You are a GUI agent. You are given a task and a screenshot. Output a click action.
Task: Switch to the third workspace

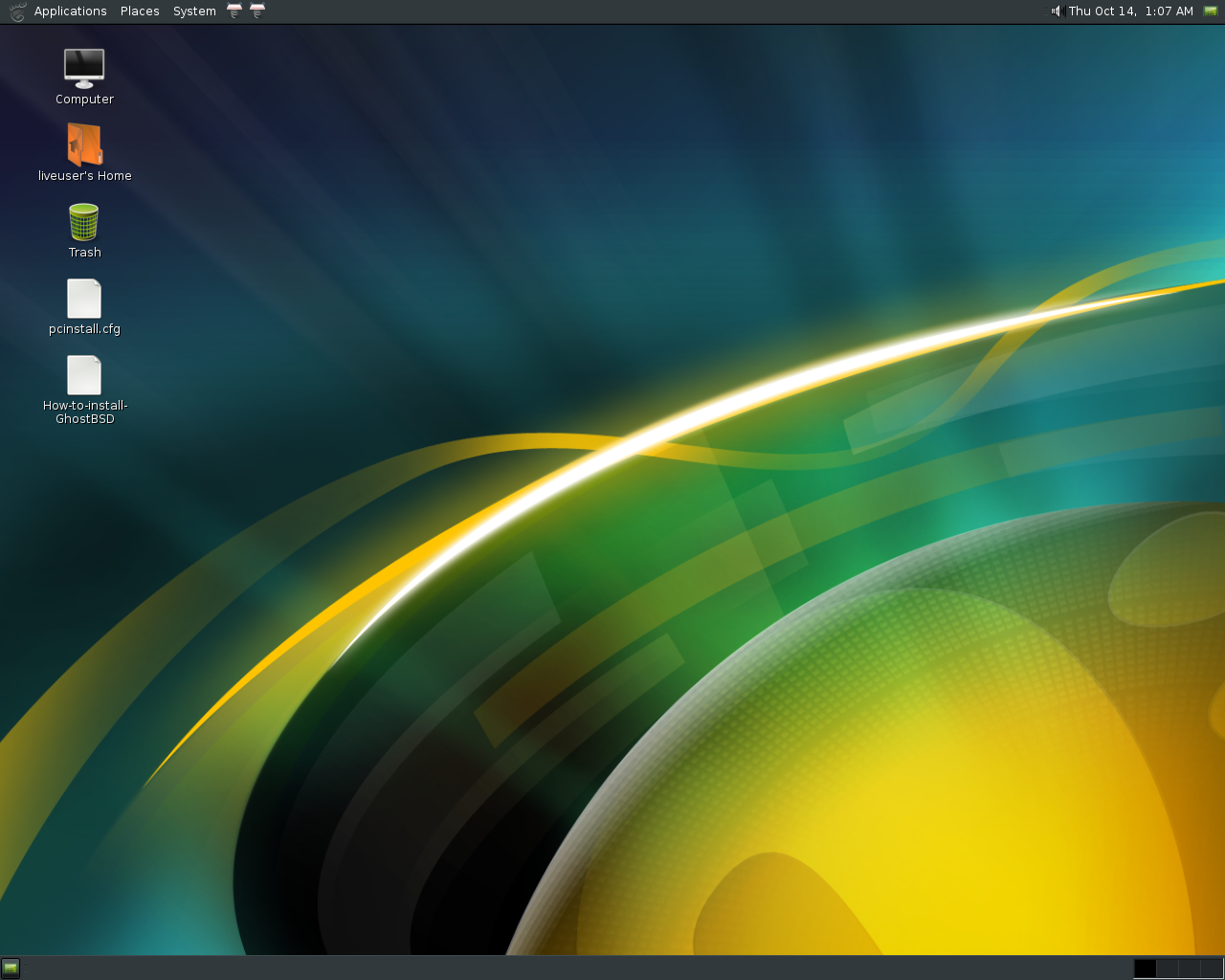point(1190,968)
